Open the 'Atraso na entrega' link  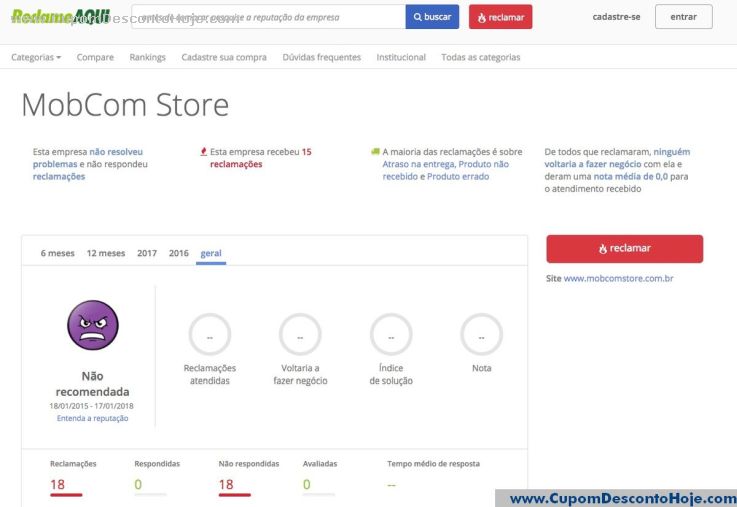tap(418, 164)
